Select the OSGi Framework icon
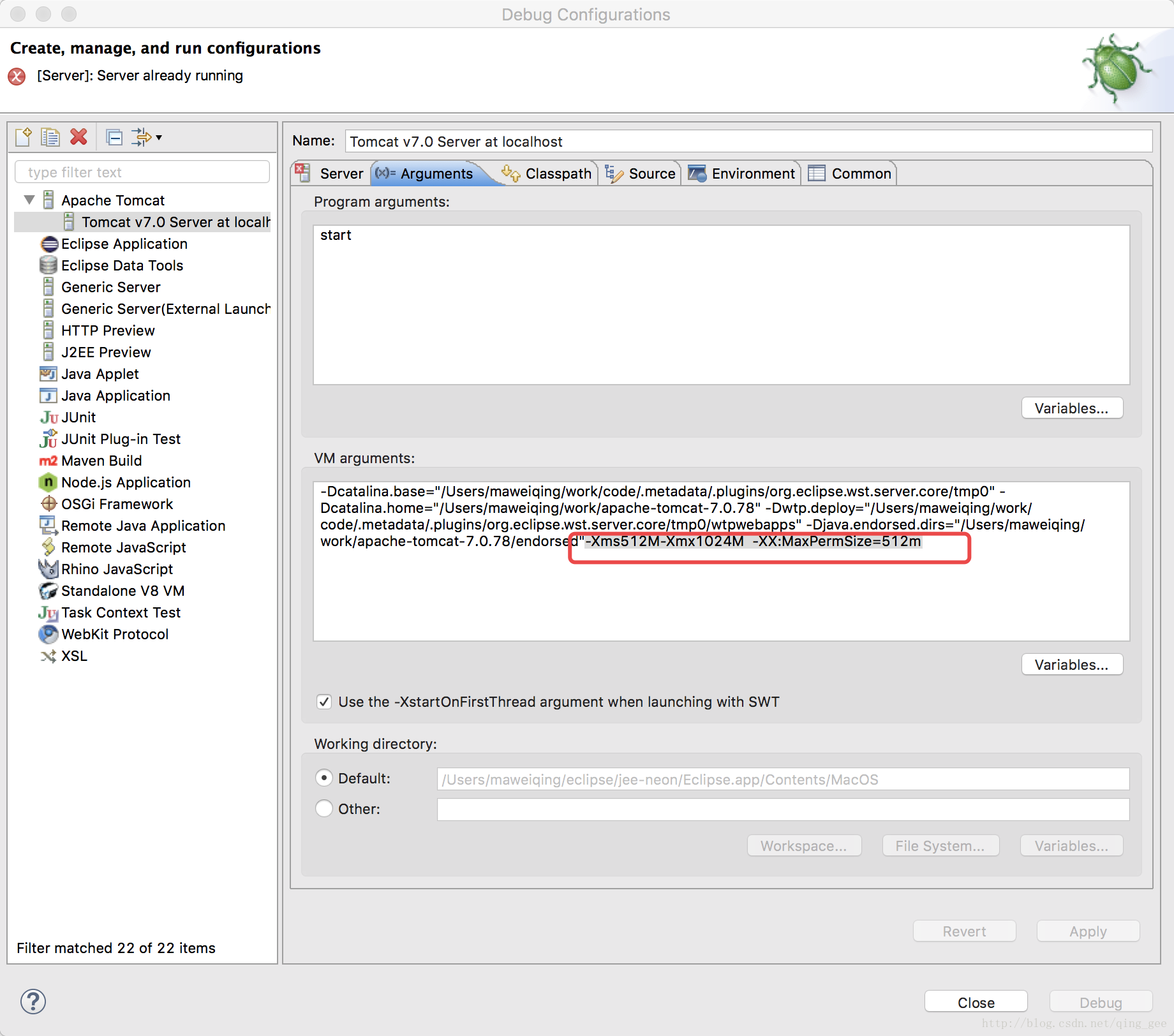 pos(48,504)
